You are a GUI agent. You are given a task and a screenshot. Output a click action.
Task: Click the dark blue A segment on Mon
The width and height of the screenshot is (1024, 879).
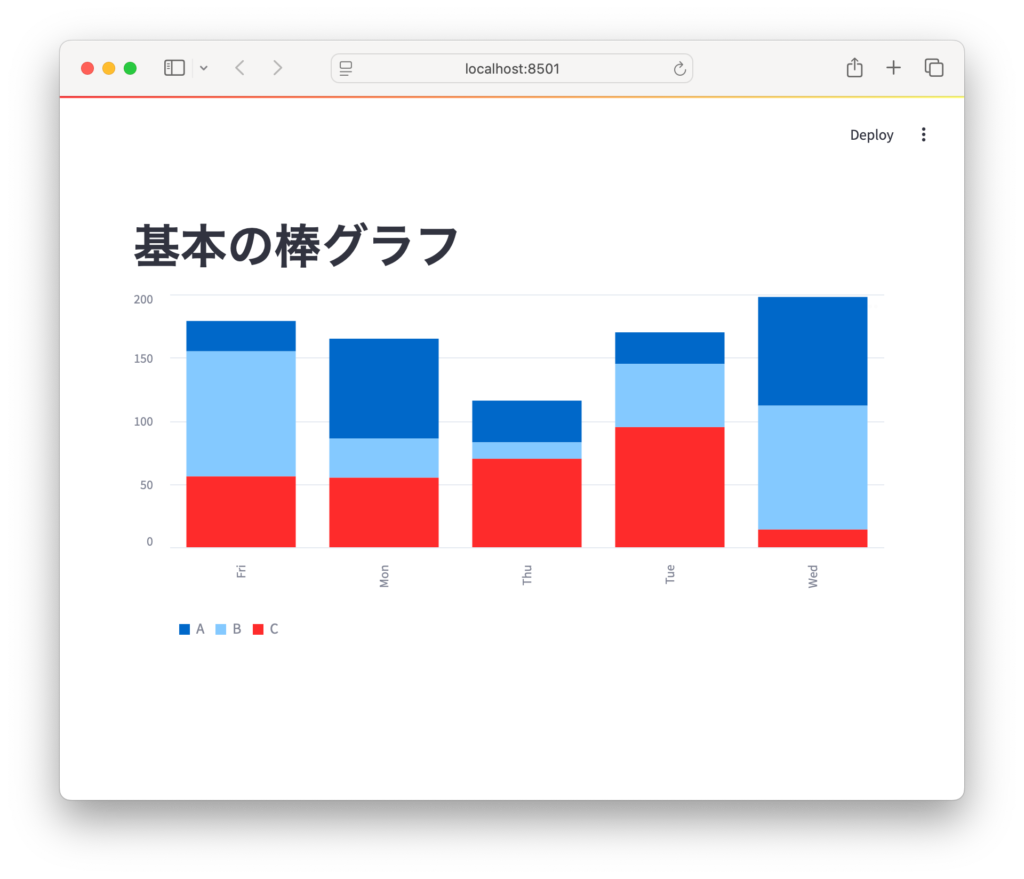coord(383,388)
